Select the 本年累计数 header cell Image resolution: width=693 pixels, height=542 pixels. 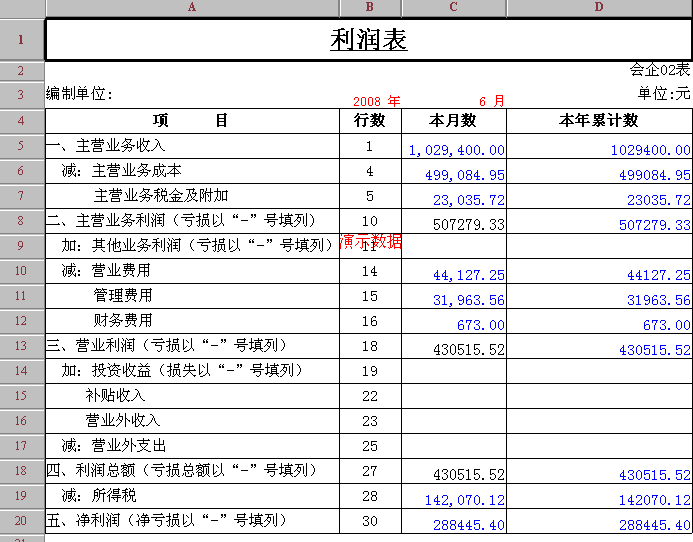599,121
